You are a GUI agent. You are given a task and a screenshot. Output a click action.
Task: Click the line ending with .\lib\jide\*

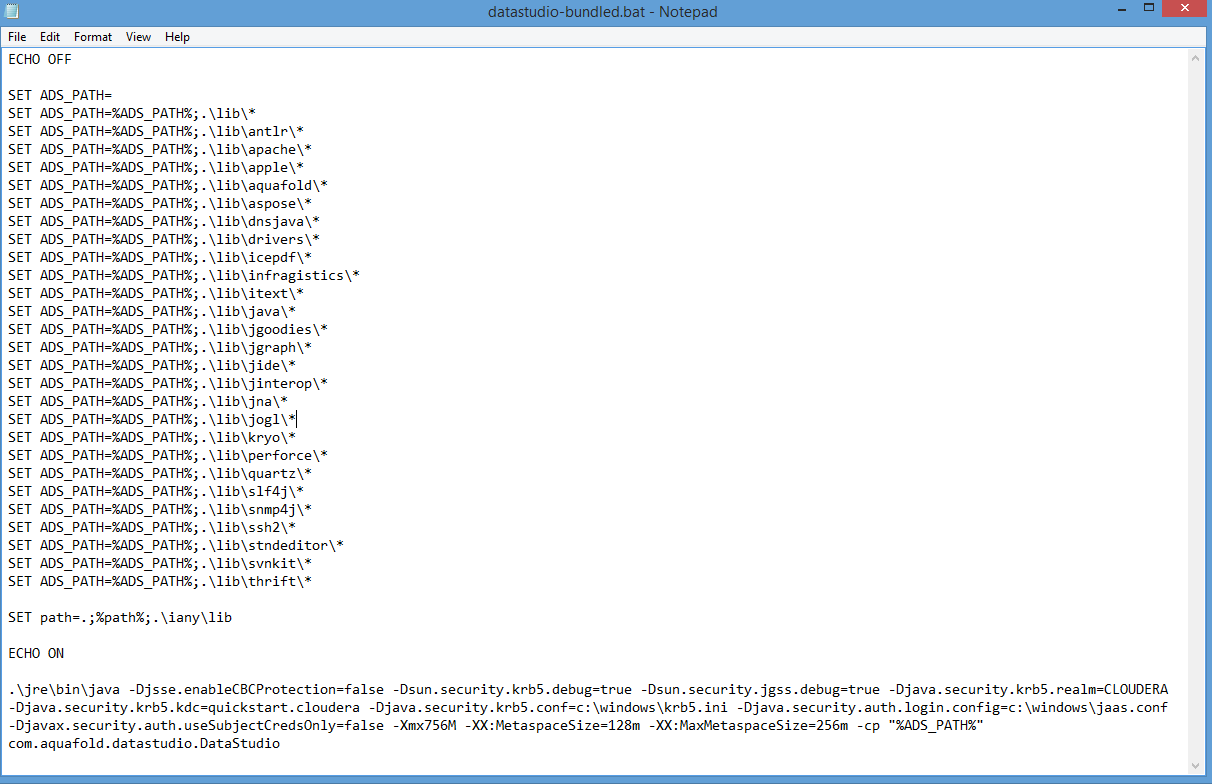point(152,365)
